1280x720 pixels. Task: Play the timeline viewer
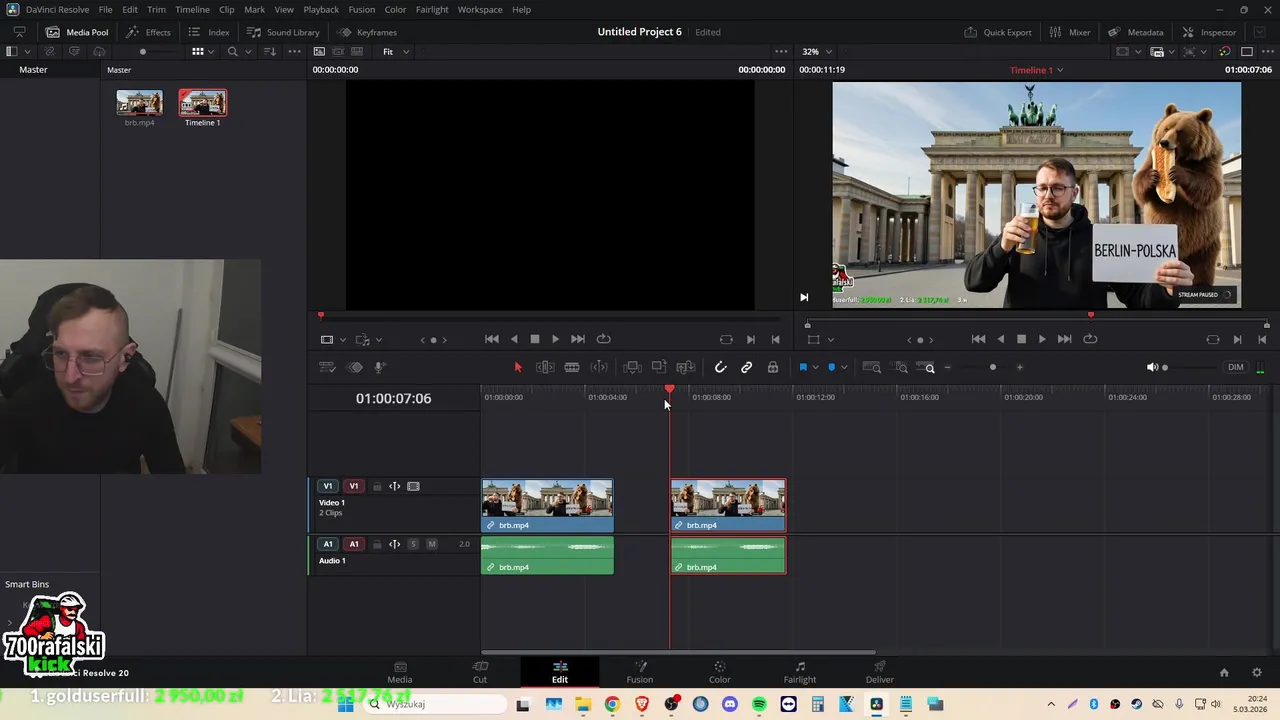coord(1042,339)
